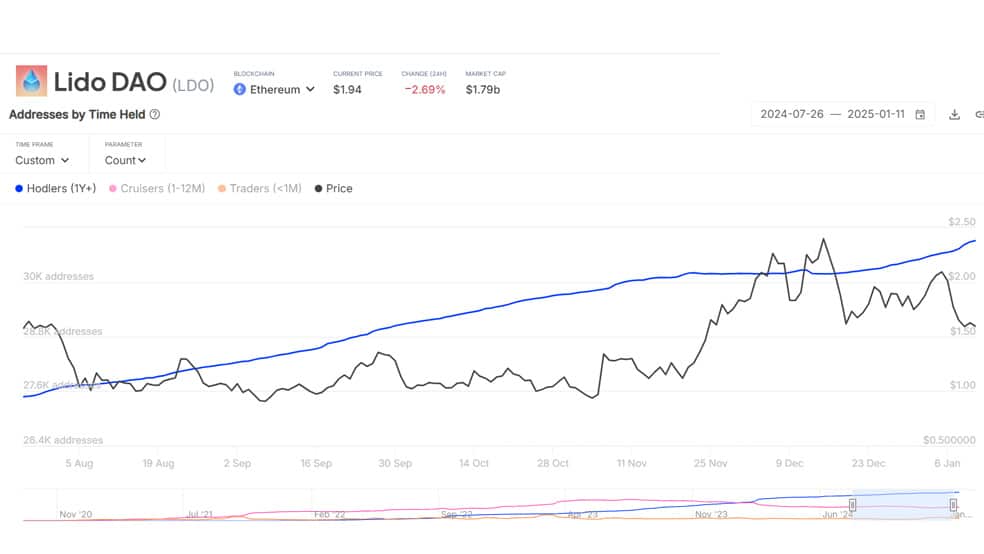Click the 6 Jan date label
Screen dimensions: 984x554
point(947,464)
